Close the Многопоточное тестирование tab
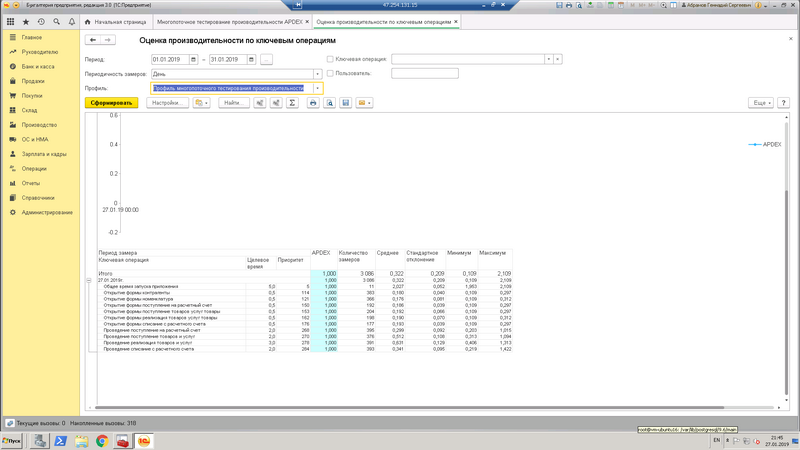Image resolution: width=800 pixels, height=450 pixels. pos(307,21)
